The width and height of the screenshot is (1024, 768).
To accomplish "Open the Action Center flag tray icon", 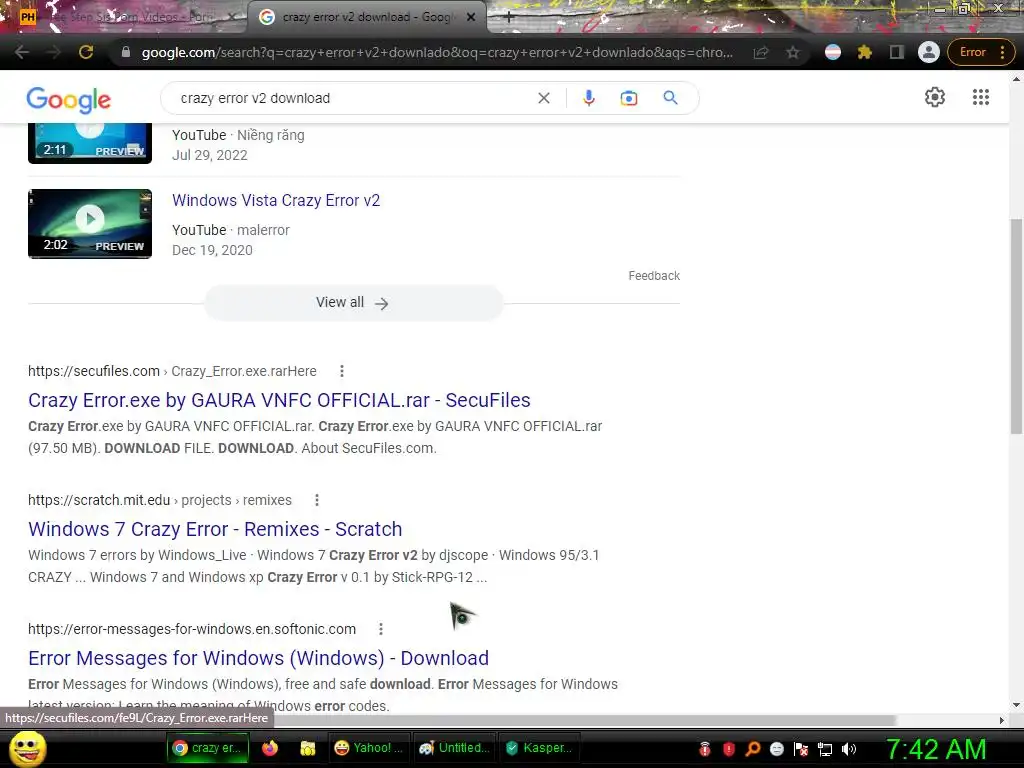I will 801,749.
